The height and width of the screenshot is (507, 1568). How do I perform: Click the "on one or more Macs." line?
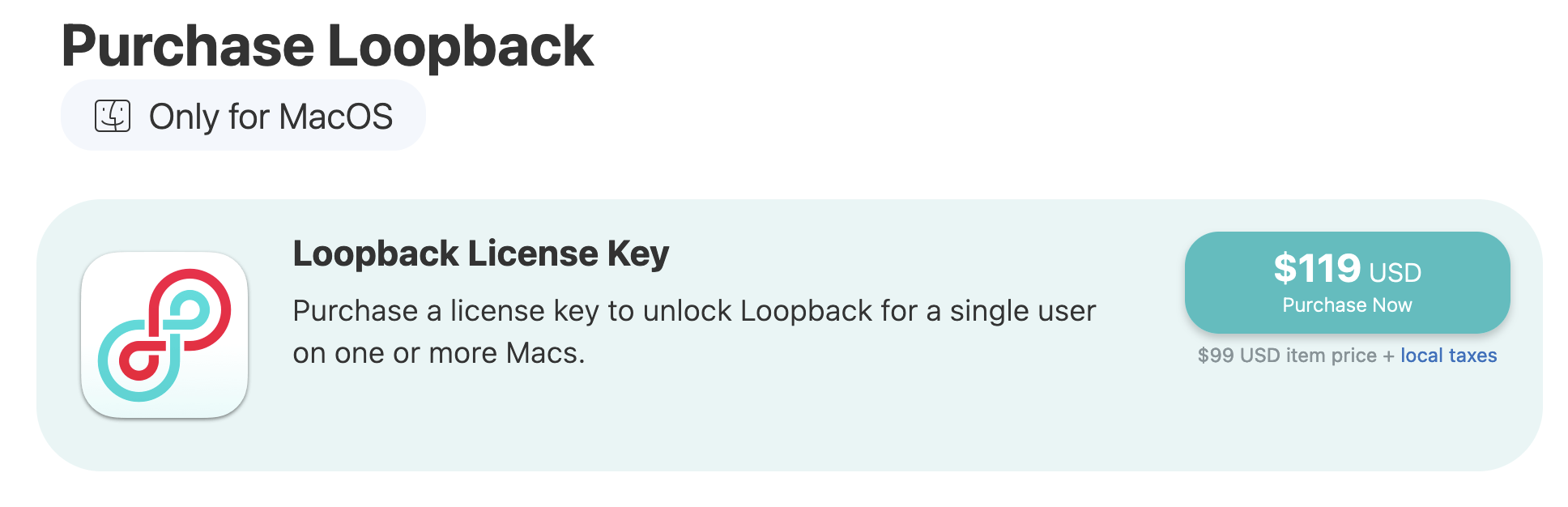pos(438,353)
